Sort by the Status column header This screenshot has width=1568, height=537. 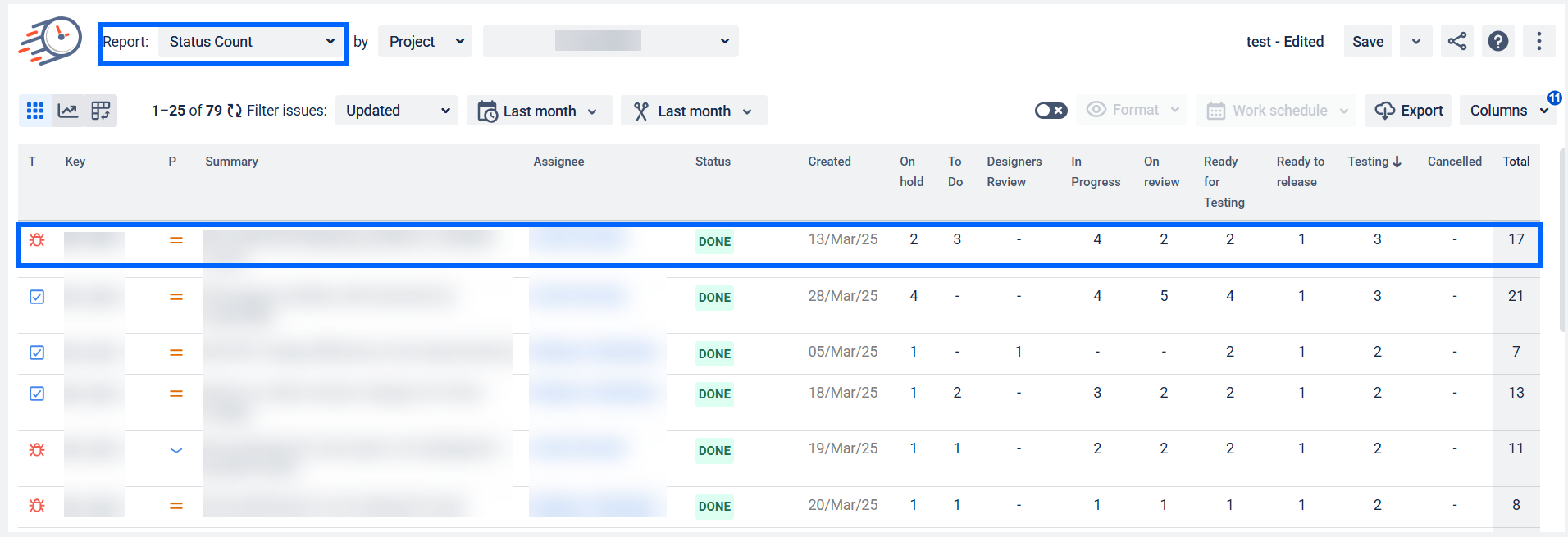(713, 162)
